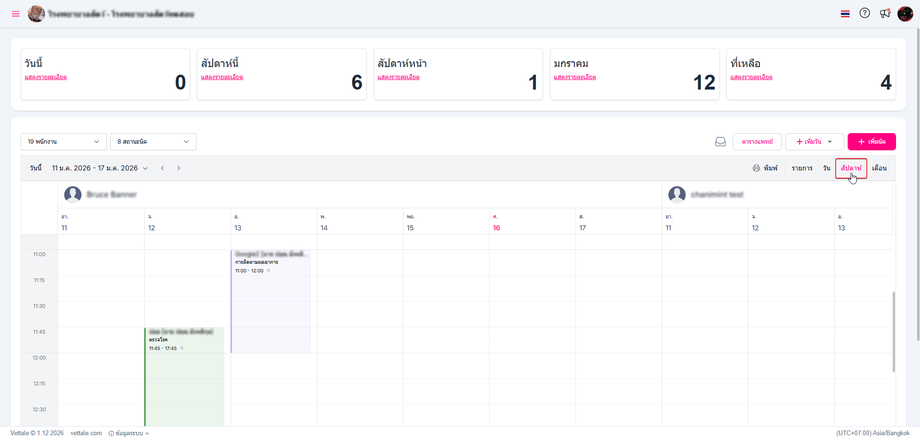Click the calendar vertical scrollbar

pyautogui.click(x=894, y=330)
